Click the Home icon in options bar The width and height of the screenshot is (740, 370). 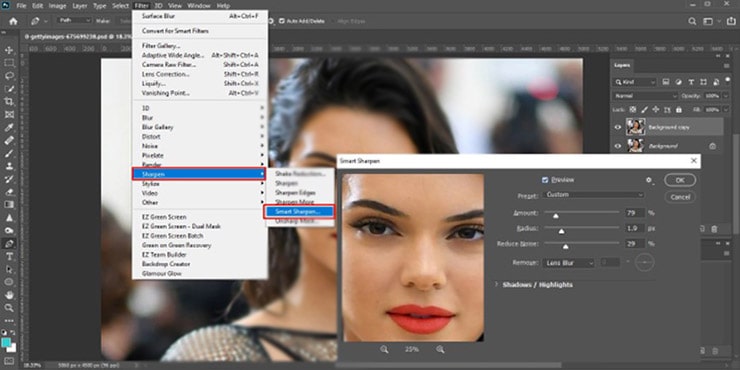[x=13, y=21]
